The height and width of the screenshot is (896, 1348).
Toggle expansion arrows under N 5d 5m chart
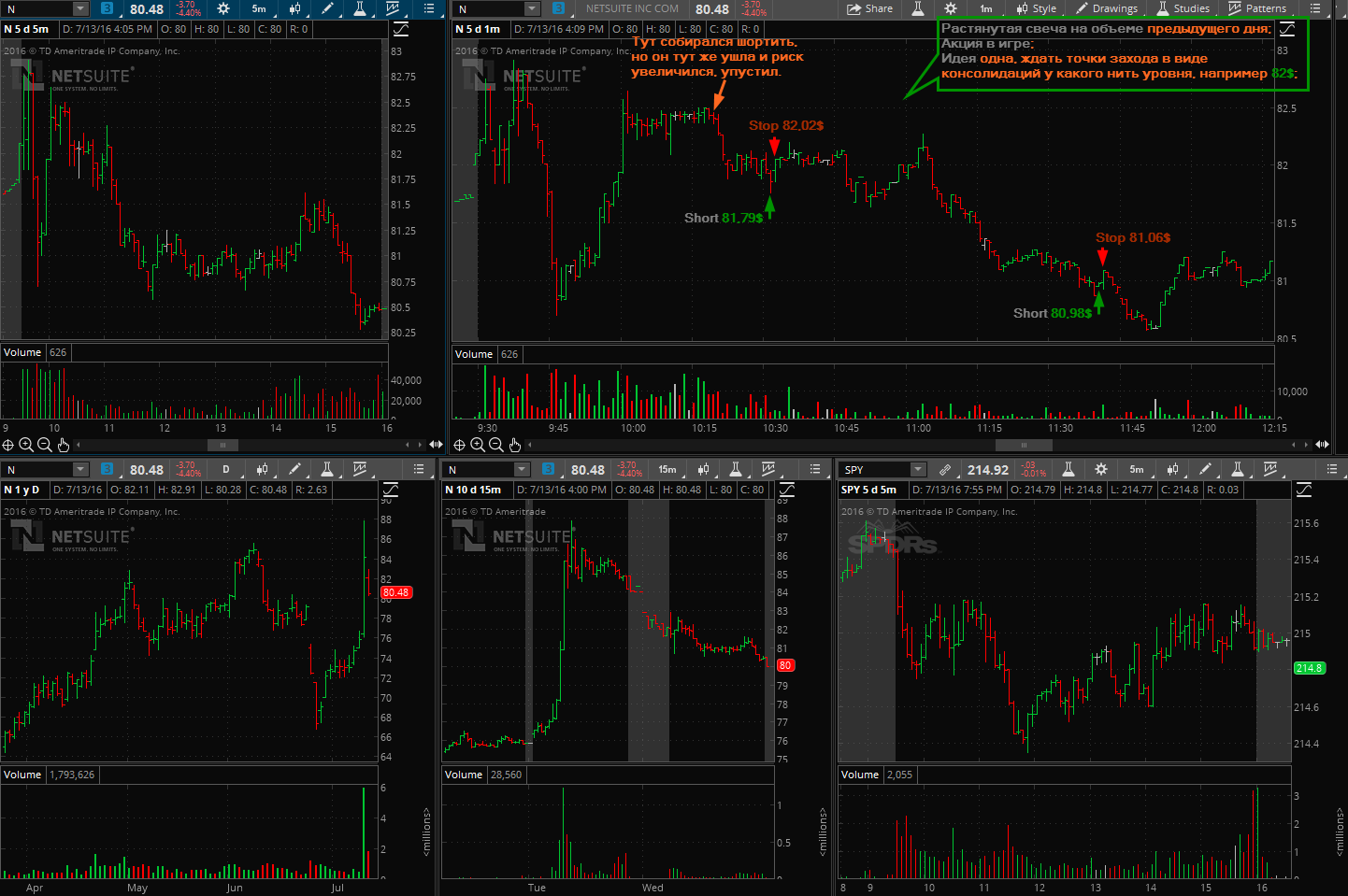coord(436,445)
